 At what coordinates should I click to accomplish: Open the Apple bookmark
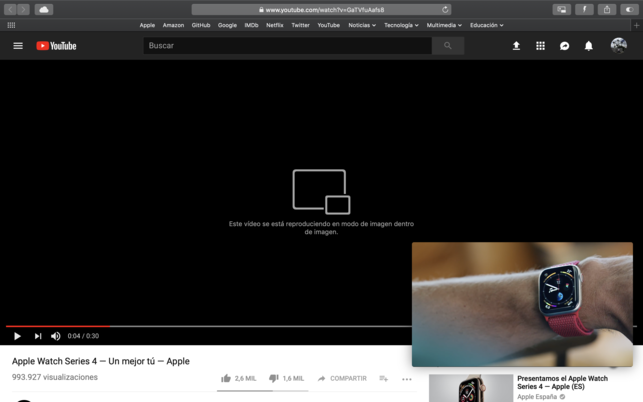(147, 25)
